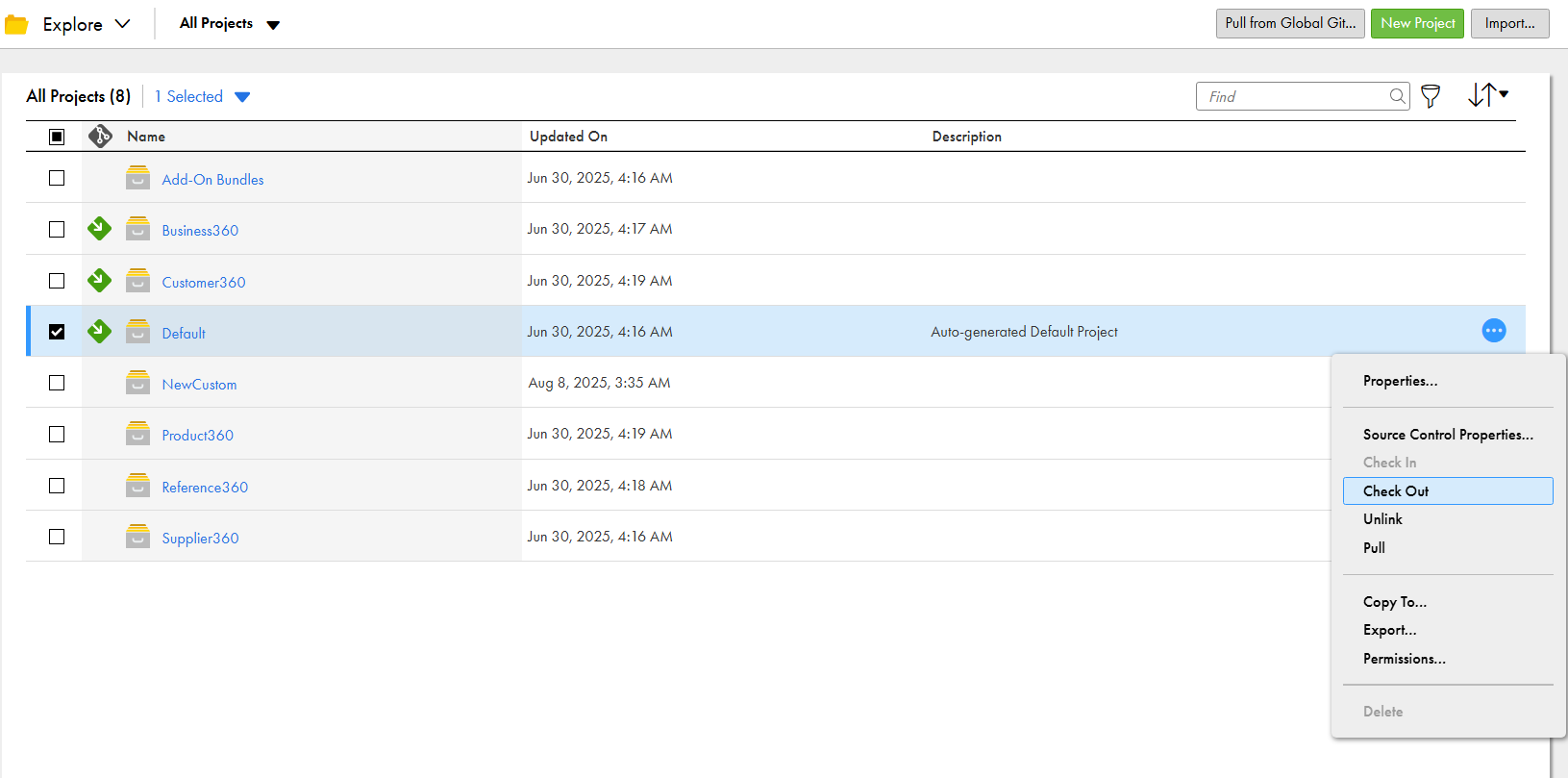Check the Business360 row checkbox
The height and width of the screenshot is (778, 1568).
pos(57,229)
